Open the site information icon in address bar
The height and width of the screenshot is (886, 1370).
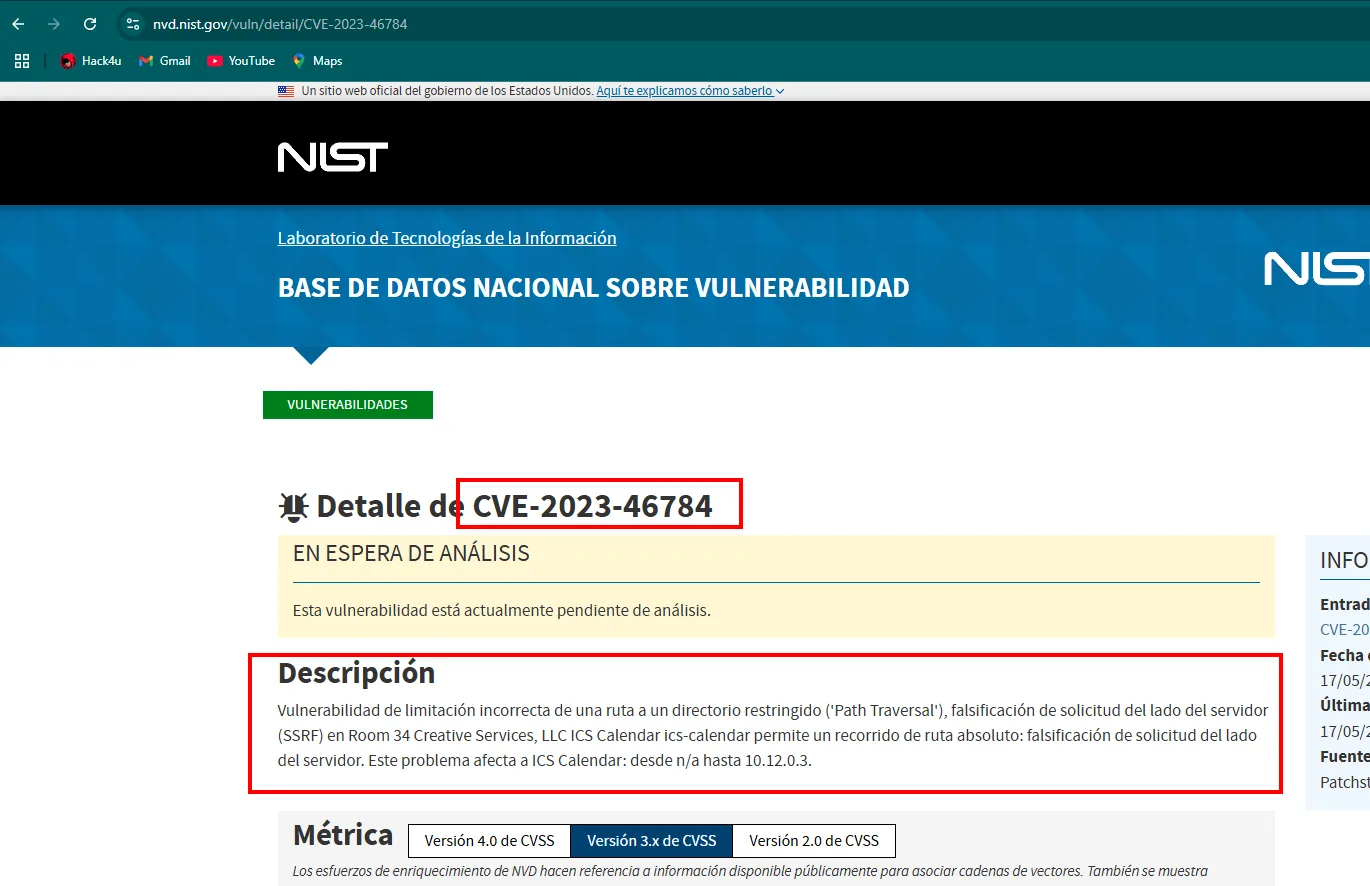[x=133, y=24]
